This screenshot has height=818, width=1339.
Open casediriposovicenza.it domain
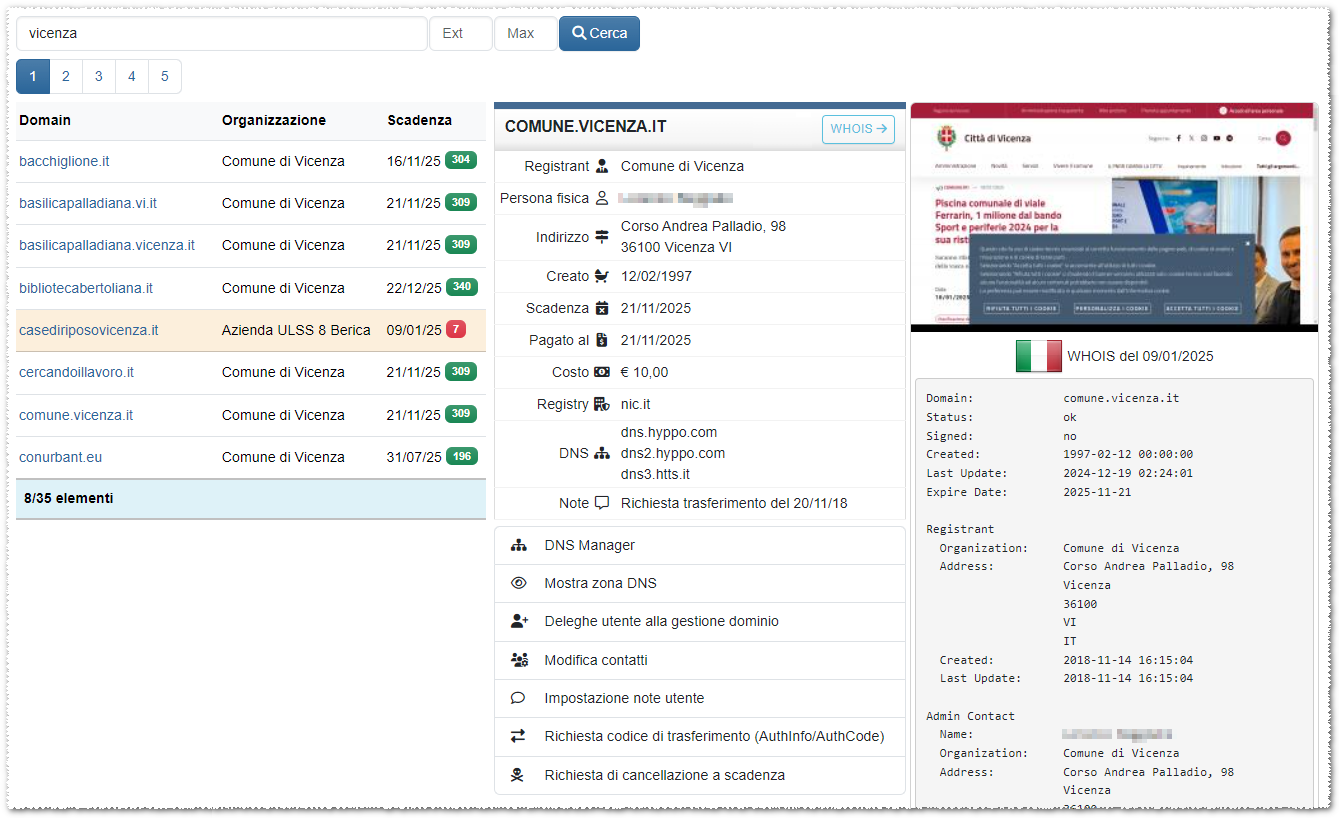[x=89, y=330]
